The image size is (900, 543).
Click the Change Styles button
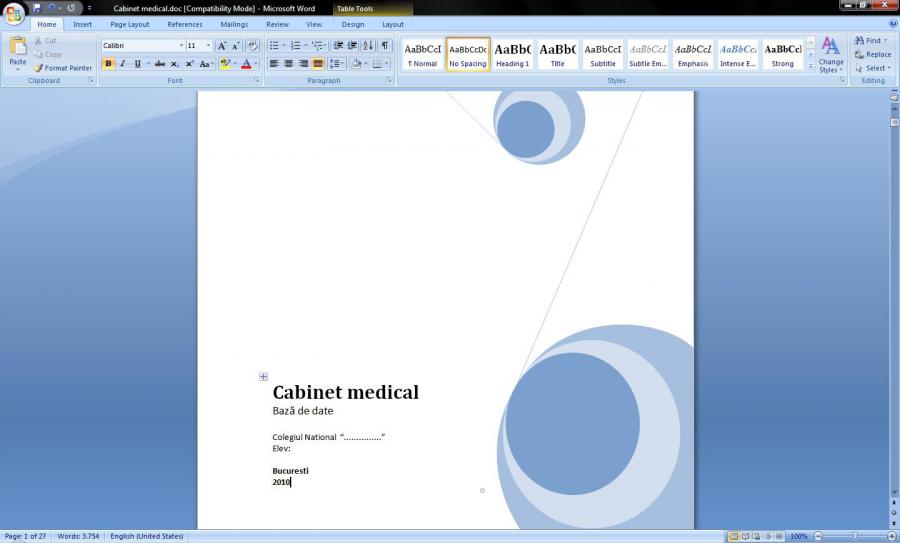pyautogui.click(x=831, y=56)
